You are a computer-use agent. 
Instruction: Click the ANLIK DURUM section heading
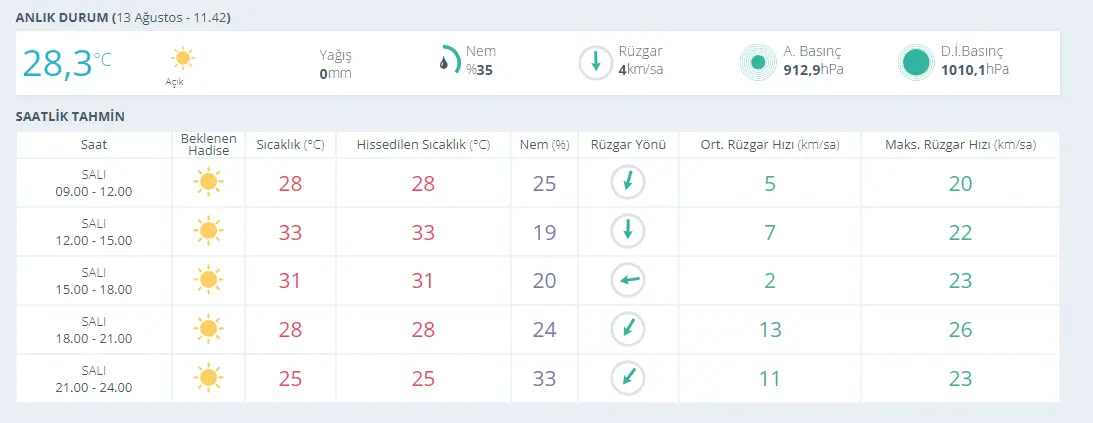point(62,18)
